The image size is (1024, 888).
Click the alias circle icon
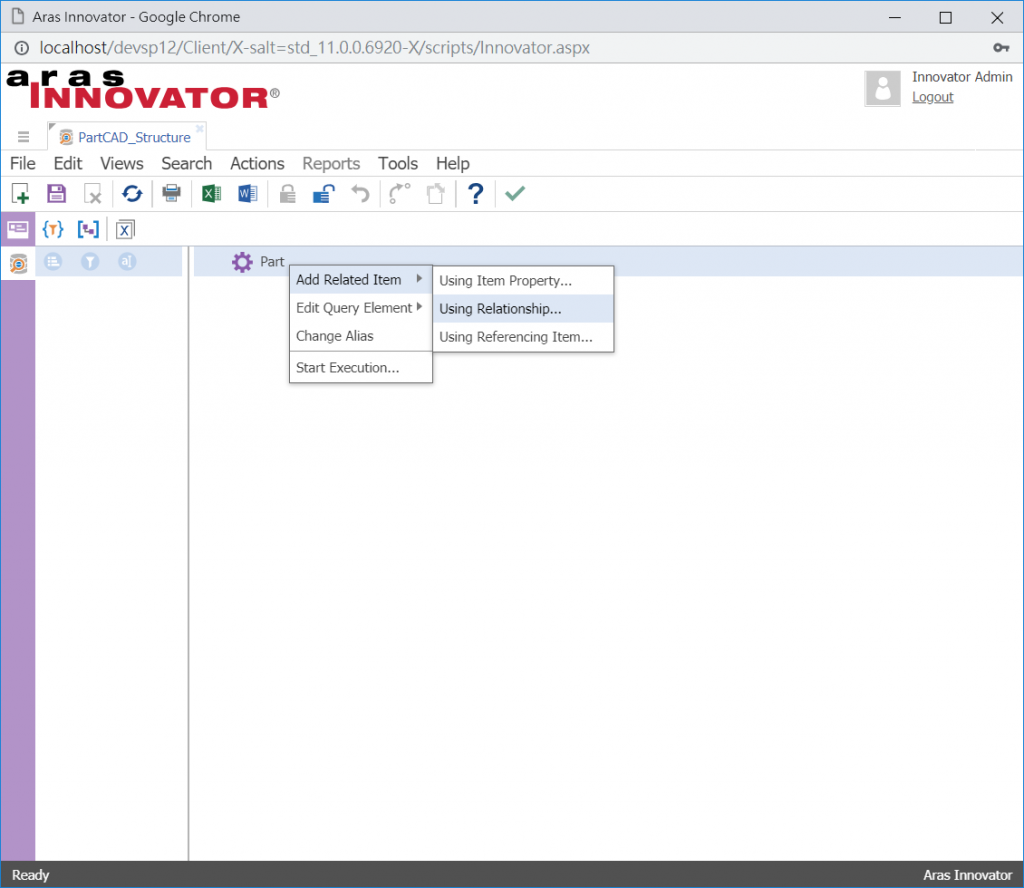point(127,262)
